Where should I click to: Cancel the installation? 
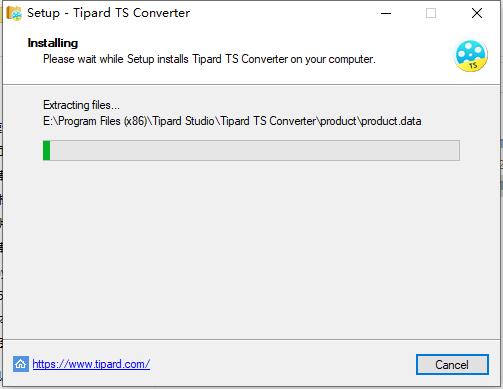click(x=452, y=365)
